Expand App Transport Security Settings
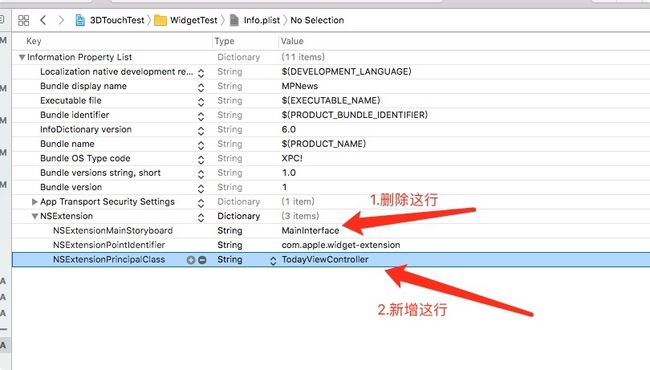The height and width of the screenshot is (370, 650). tap(35, 202)
